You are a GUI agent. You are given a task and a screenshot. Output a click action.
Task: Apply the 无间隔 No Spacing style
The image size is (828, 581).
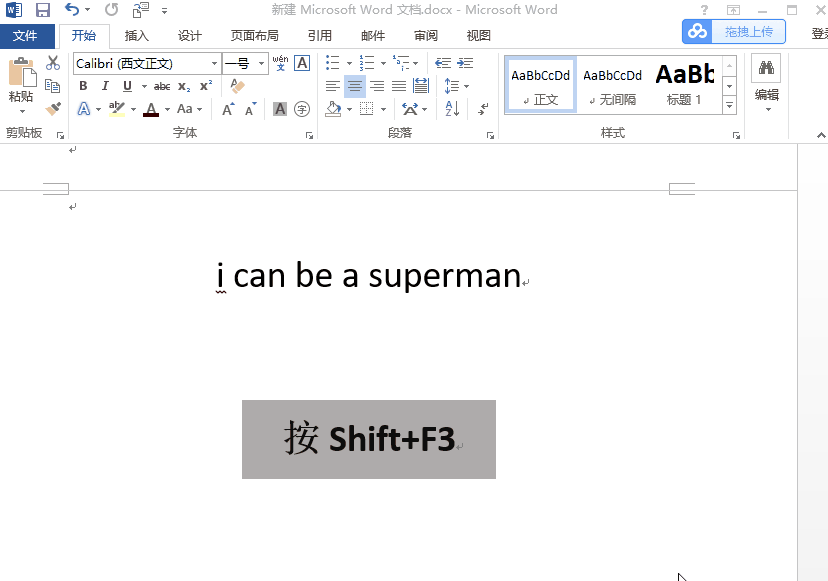coord(613,85)
